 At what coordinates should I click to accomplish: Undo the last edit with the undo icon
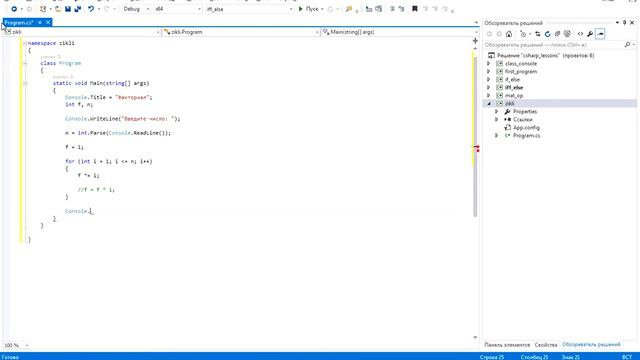point(91,9)
